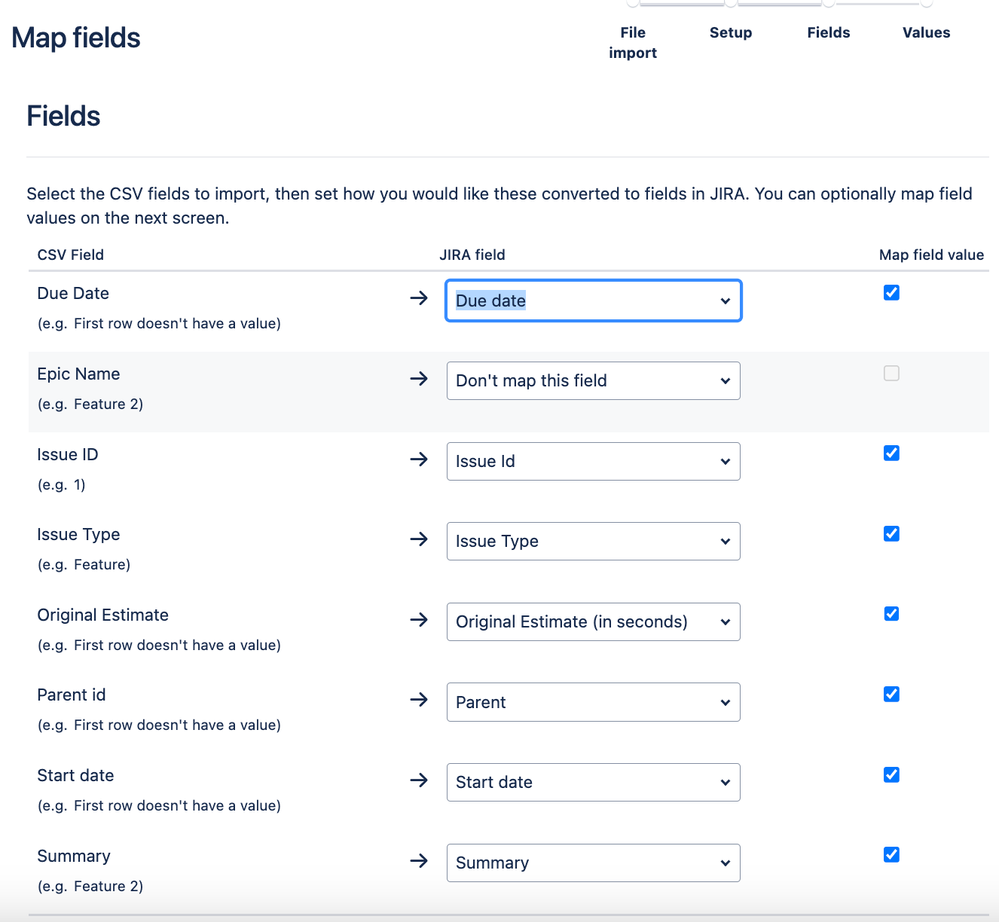Uncheck map field value for Start date
Image resolution: width=999 pixels, height=922 pixels.
pyautogui.click(x=891, y=775)
